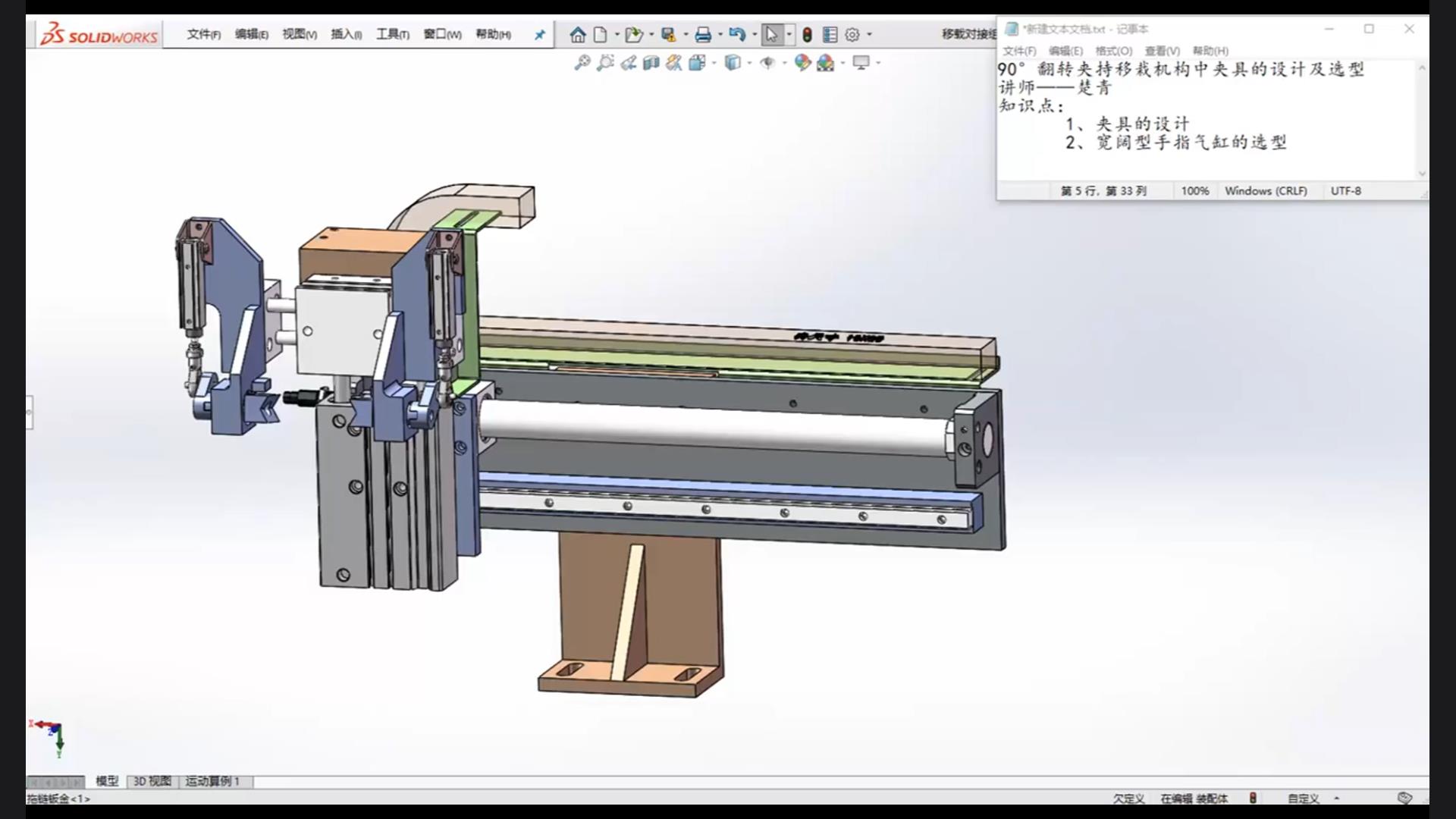
Task: Expand the Undo dropdown arrow
Action: click(755, 35)
